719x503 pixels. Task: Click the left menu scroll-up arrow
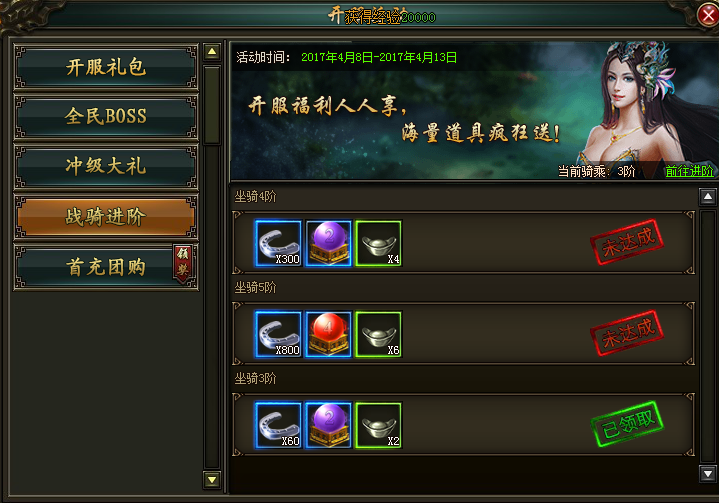click(x=212, y=52)
